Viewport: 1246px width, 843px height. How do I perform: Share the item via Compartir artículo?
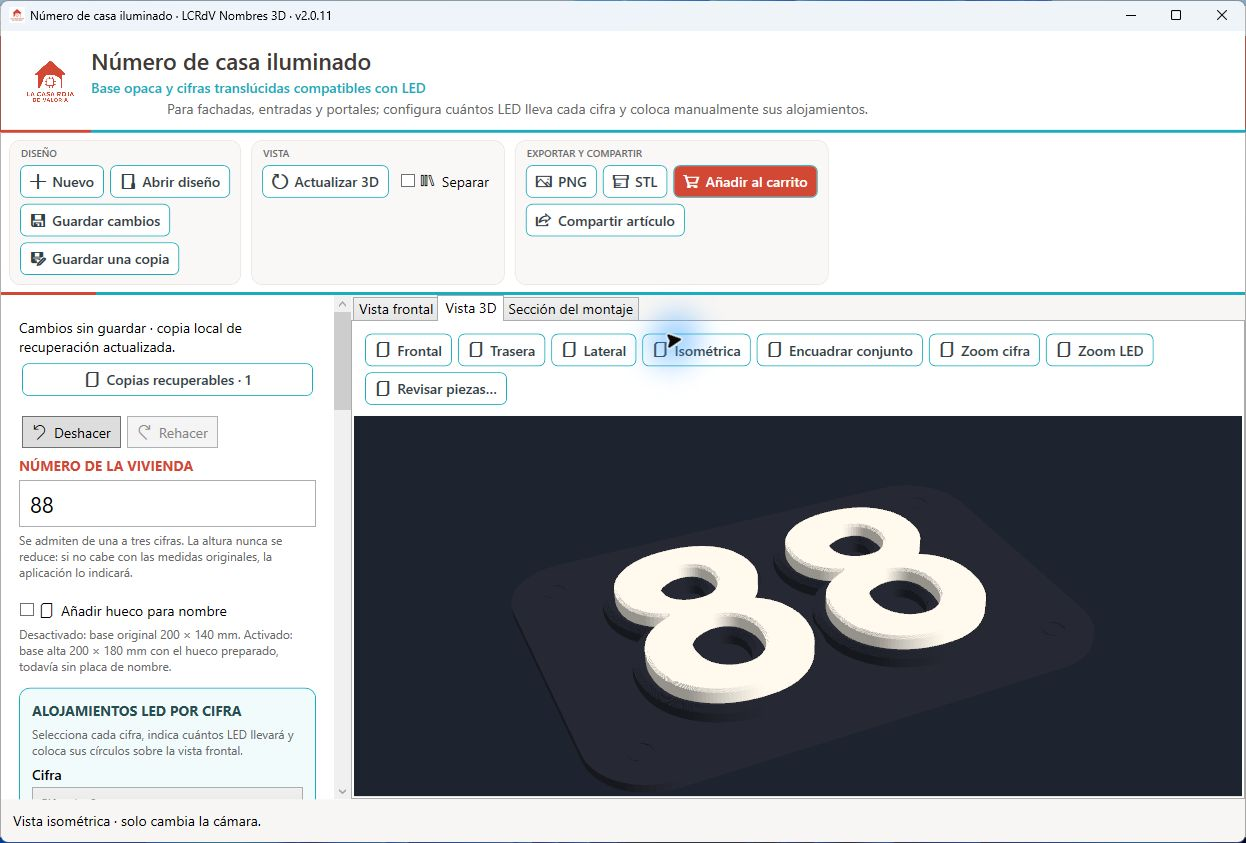pyautogui.click(x=605, y=221)
